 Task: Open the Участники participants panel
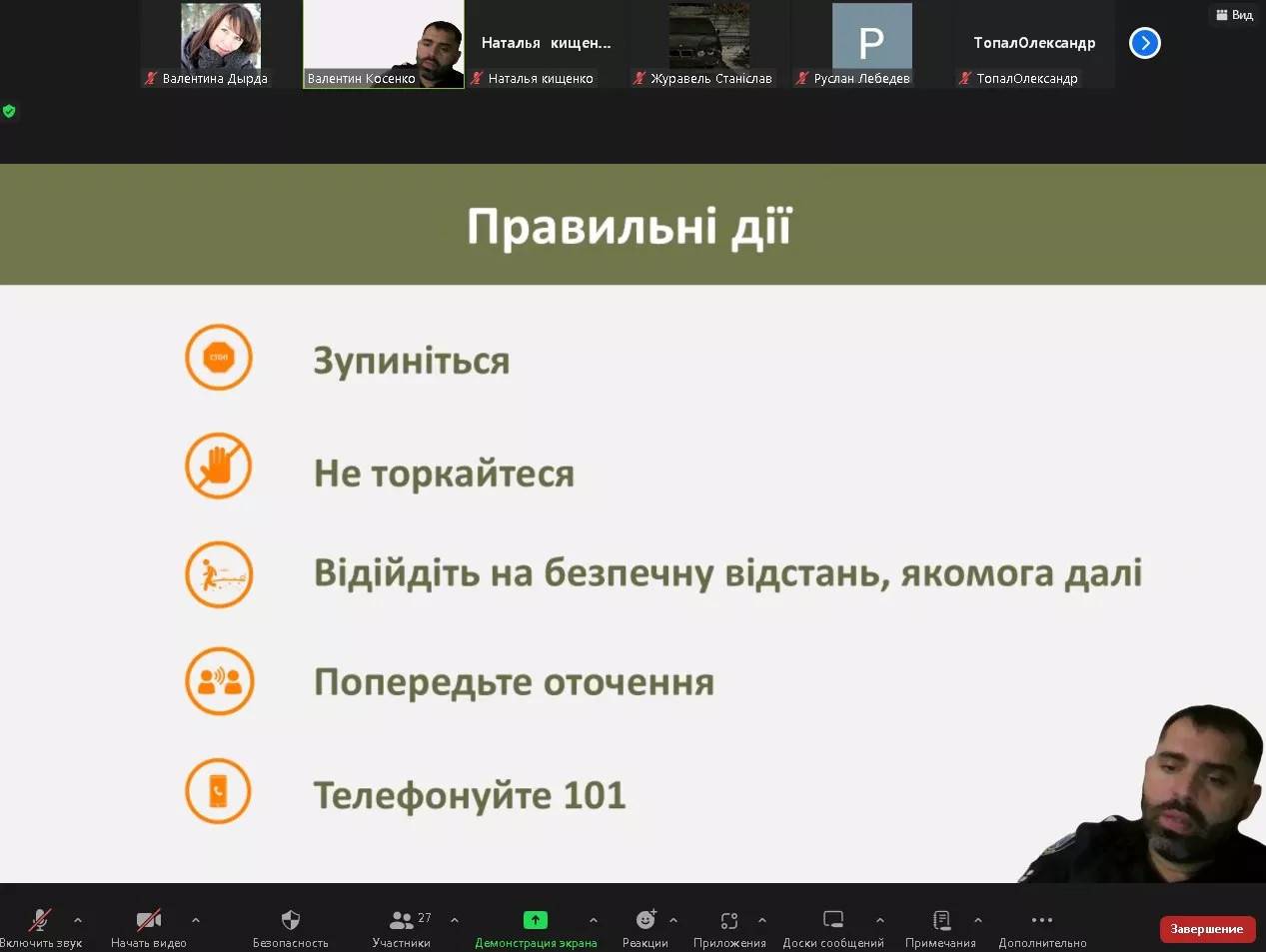coord(402,920)
